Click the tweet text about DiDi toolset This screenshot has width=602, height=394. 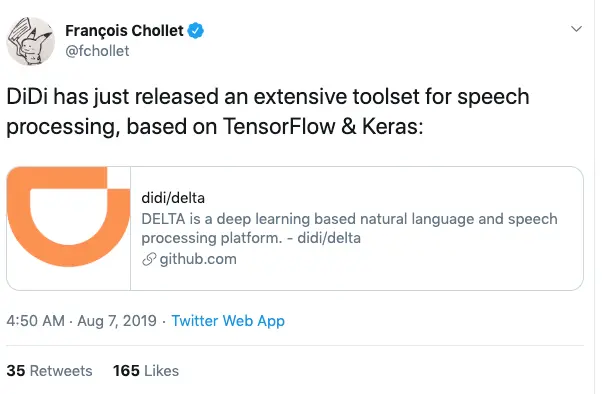point(268,111)
